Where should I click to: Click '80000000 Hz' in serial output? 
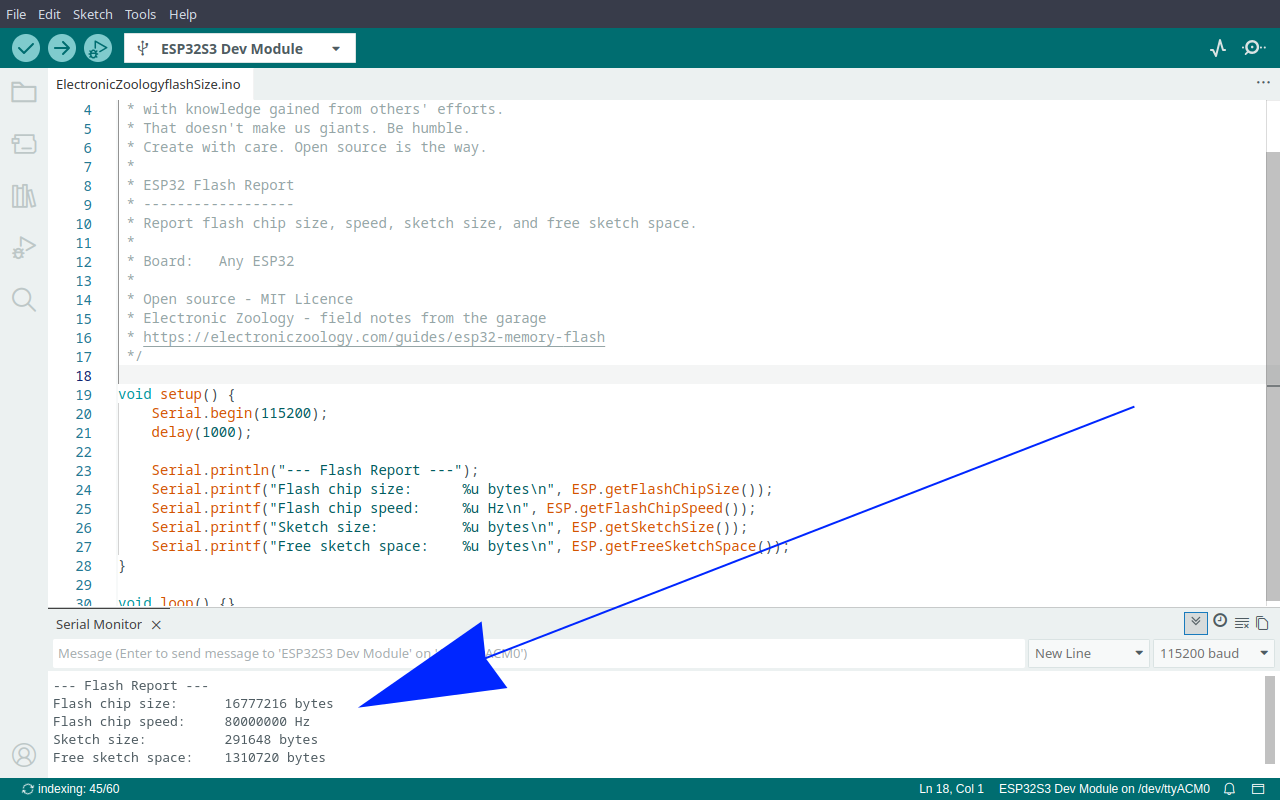pos(267,722)
